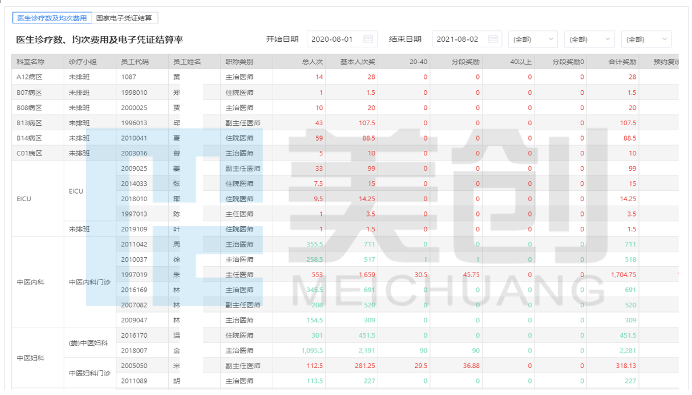The image size is (692, 395).
Task: Click the 355.5 total visits value
Action: point(315,244)
